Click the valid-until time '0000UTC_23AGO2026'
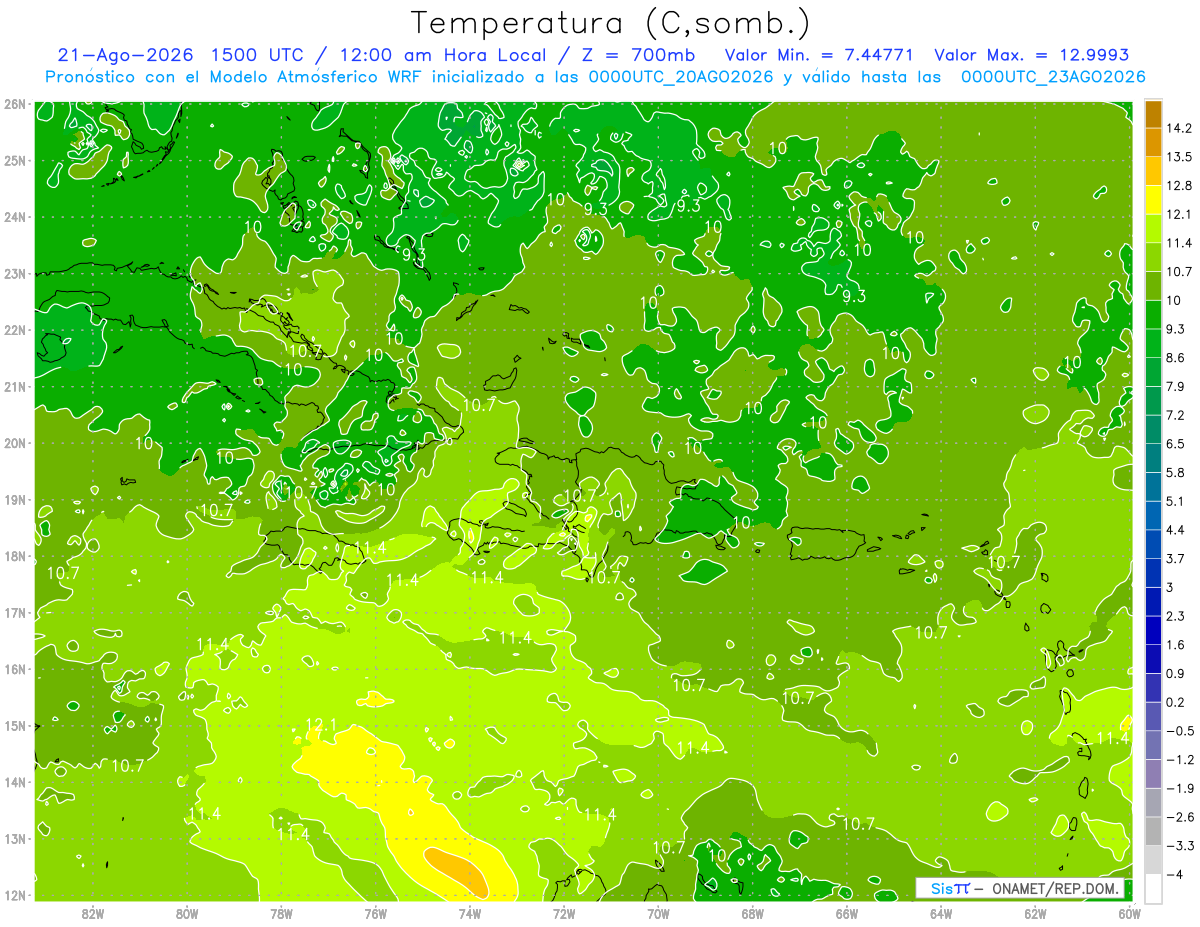1200x927 pixels. pyautogui.click(x=1053, y=77)
